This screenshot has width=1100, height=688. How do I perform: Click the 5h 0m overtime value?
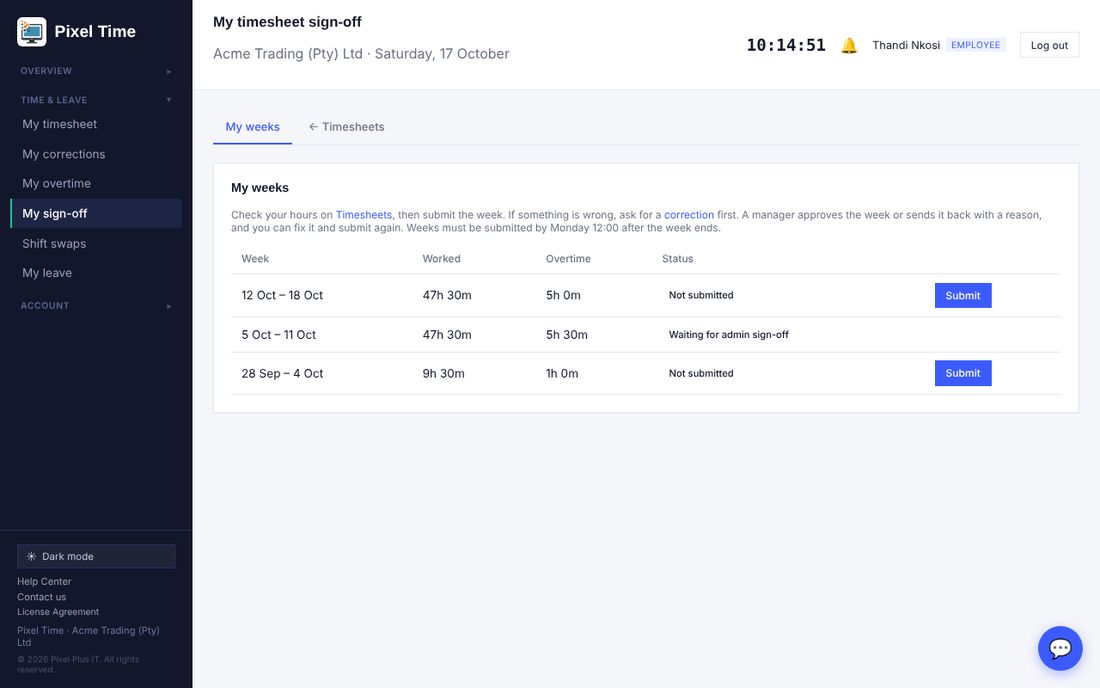[x=563, y=295]
